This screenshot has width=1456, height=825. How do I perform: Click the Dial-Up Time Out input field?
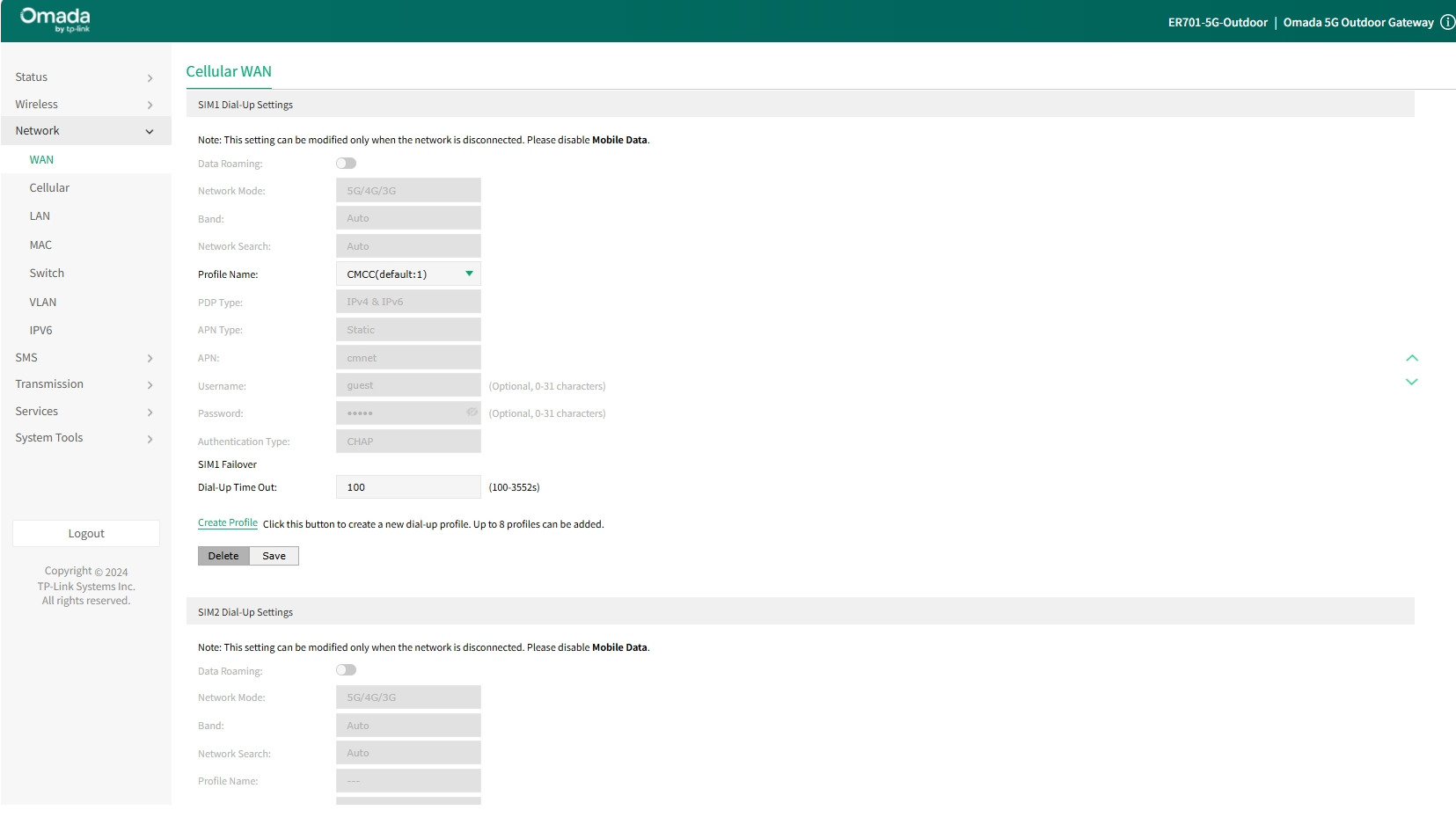coord(407,486)
